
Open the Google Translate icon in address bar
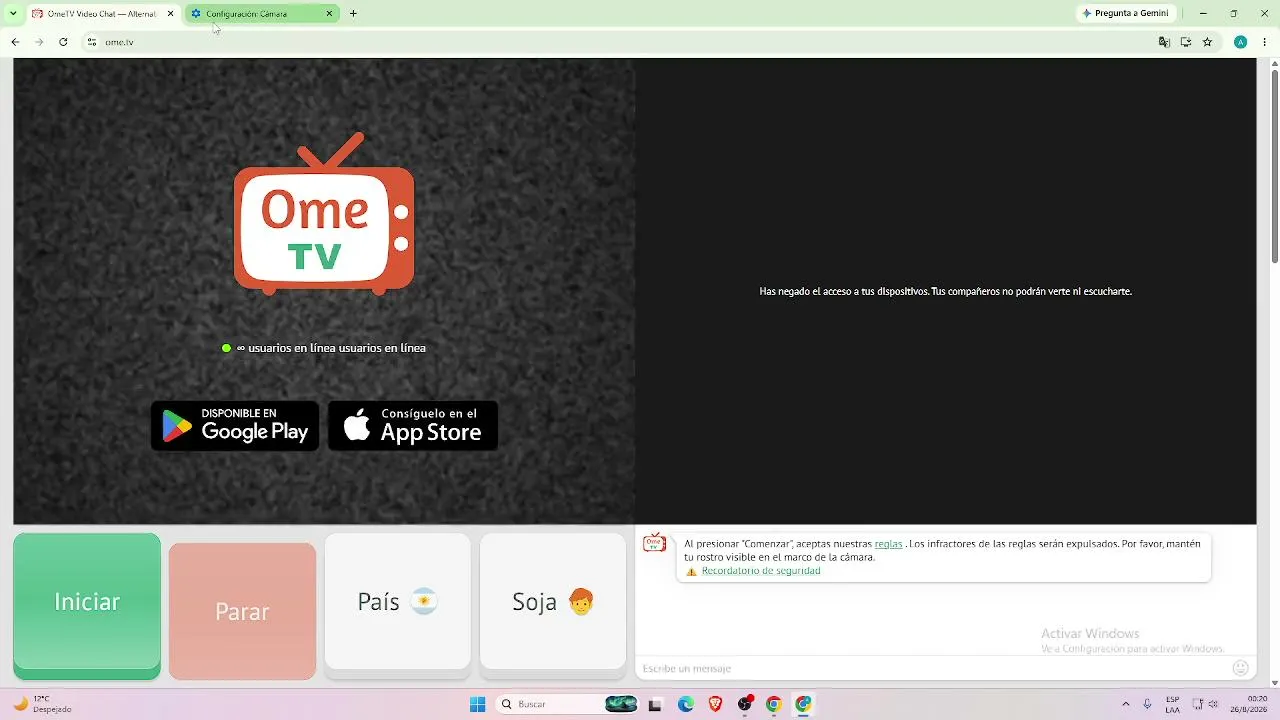point(1164,42)
